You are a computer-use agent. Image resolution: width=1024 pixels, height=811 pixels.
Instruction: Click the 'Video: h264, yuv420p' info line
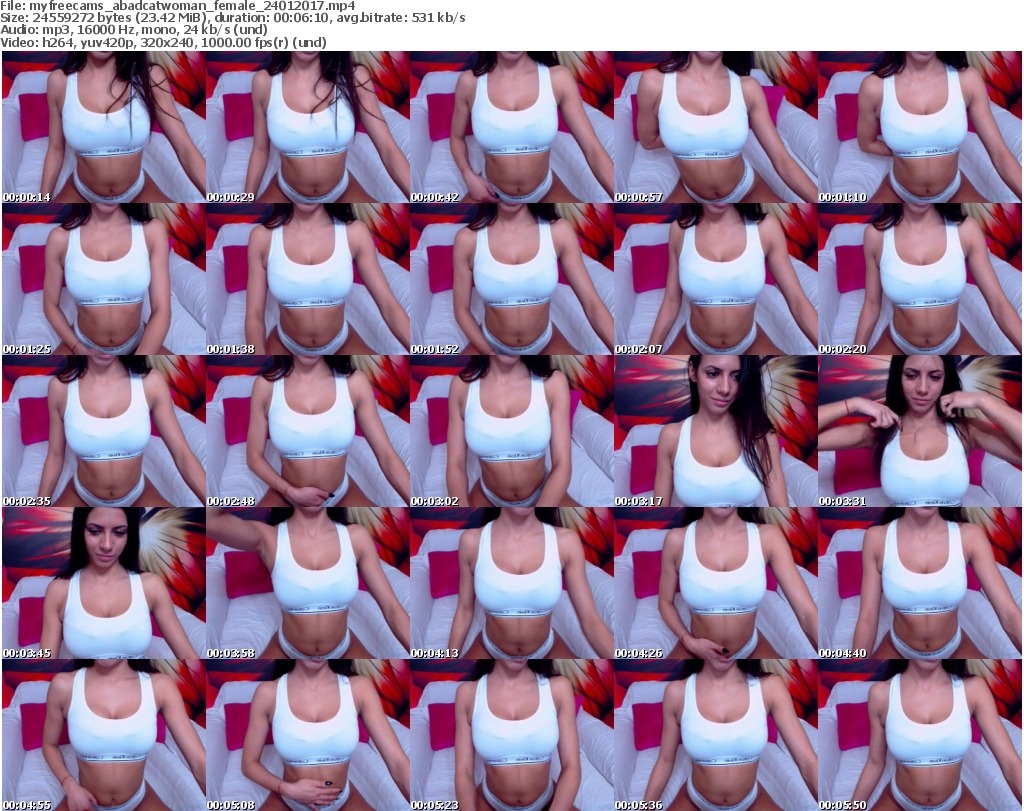click(x=163, y=42)
